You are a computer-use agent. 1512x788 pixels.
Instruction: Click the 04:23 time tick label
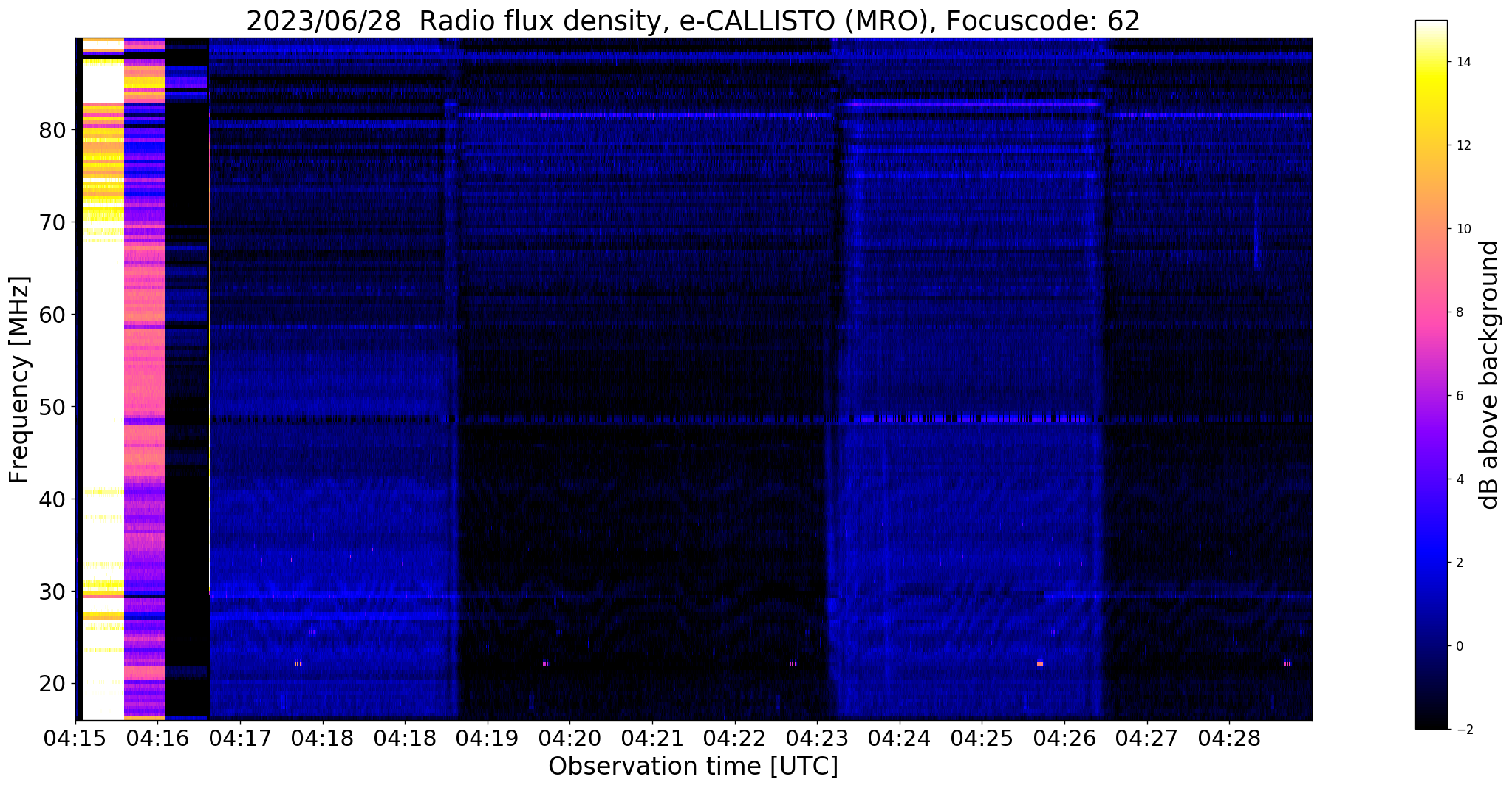817,737
